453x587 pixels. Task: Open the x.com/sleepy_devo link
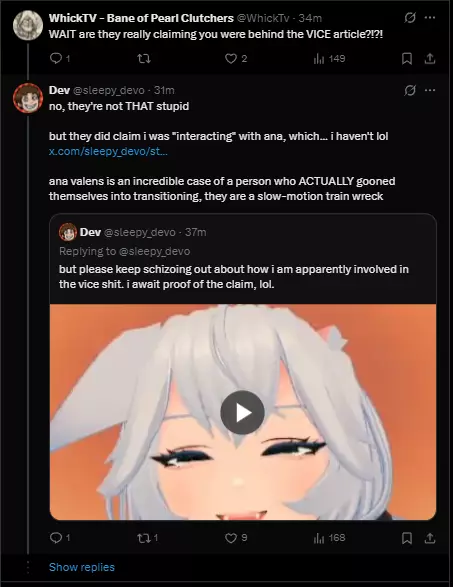(108, 152)
